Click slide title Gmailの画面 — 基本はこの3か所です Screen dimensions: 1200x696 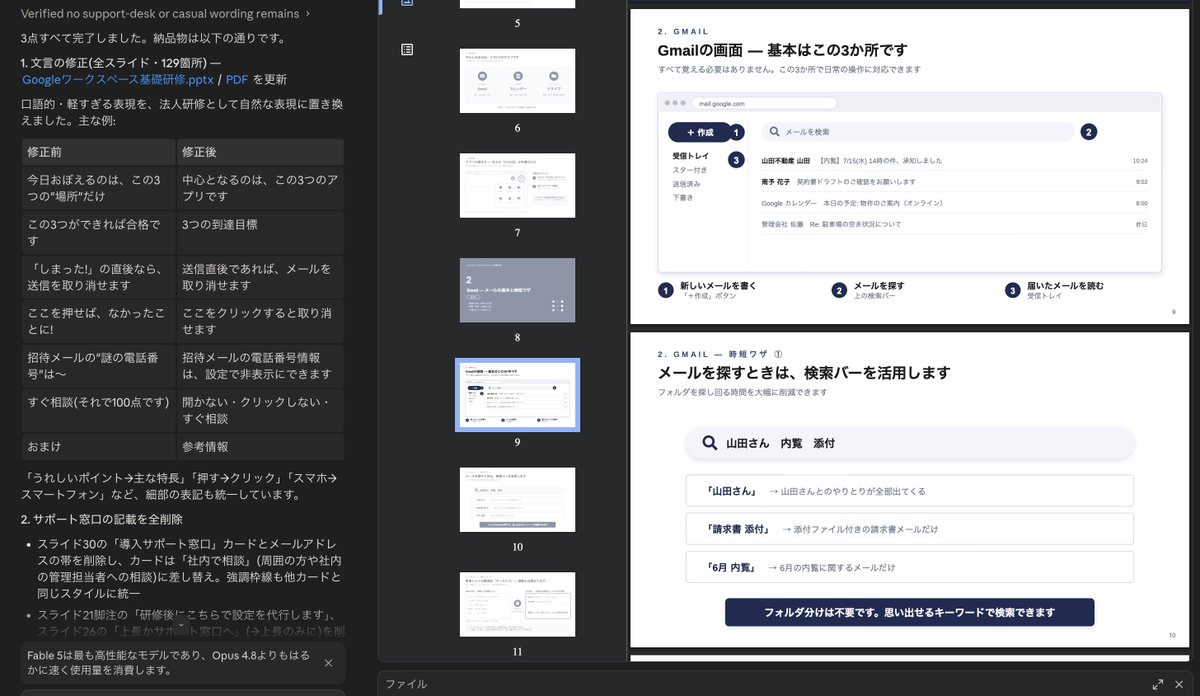pyautogui.click(x=783, y=50)
